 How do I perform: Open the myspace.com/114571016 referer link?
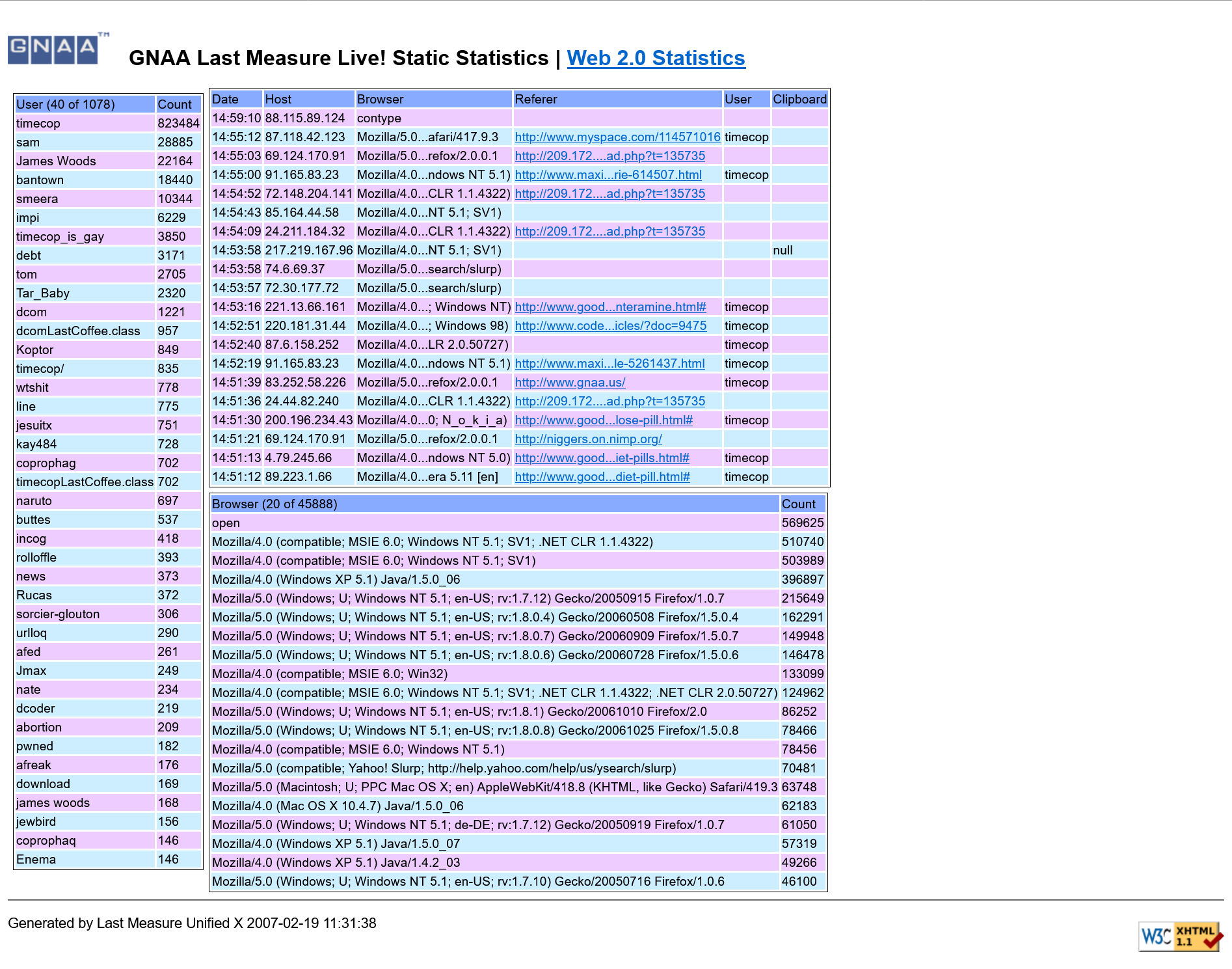tap(617, 137)
